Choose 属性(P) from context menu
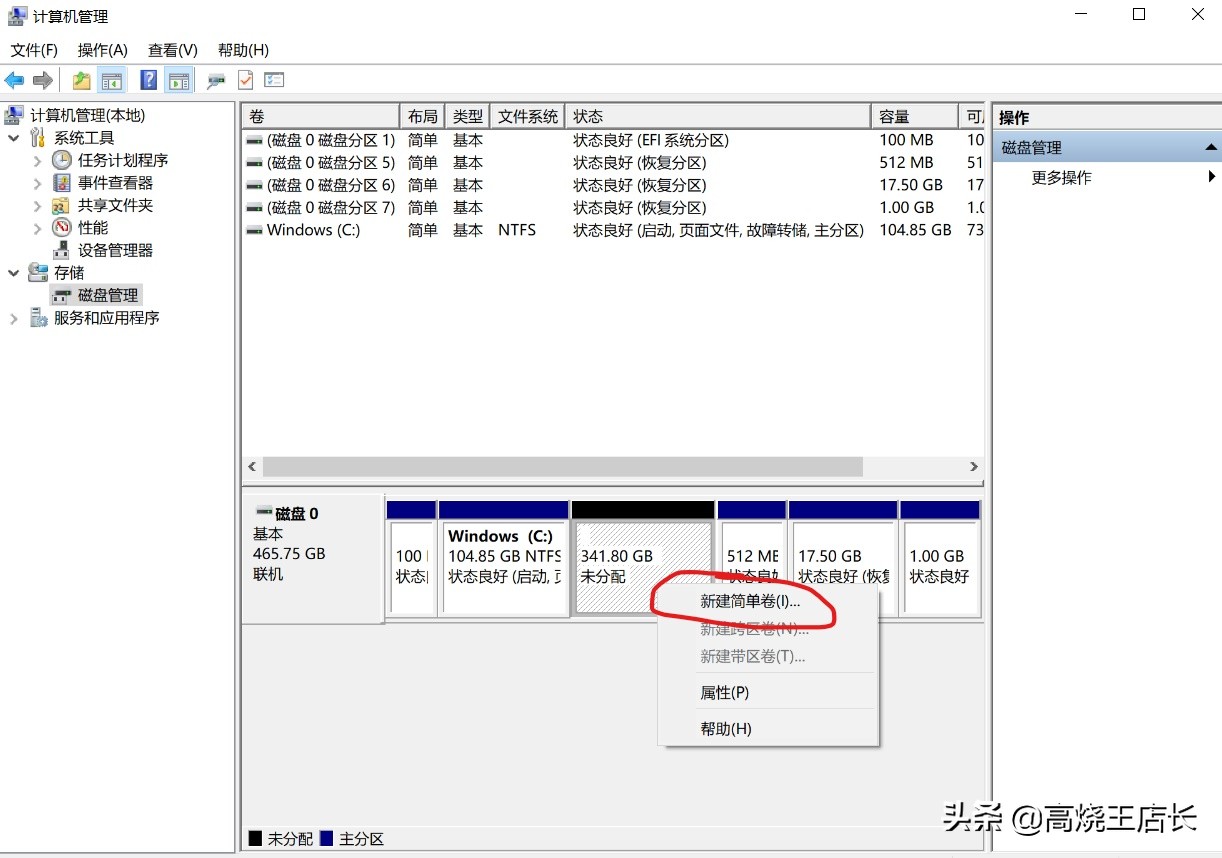1222x858 pixels. point(767,692)
